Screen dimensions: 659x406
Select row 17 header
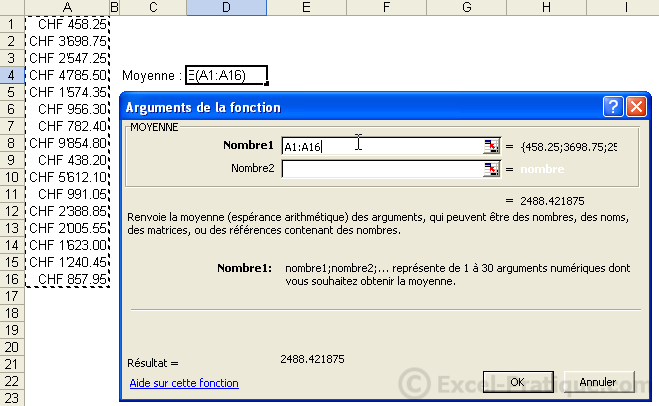click(12, 296)
